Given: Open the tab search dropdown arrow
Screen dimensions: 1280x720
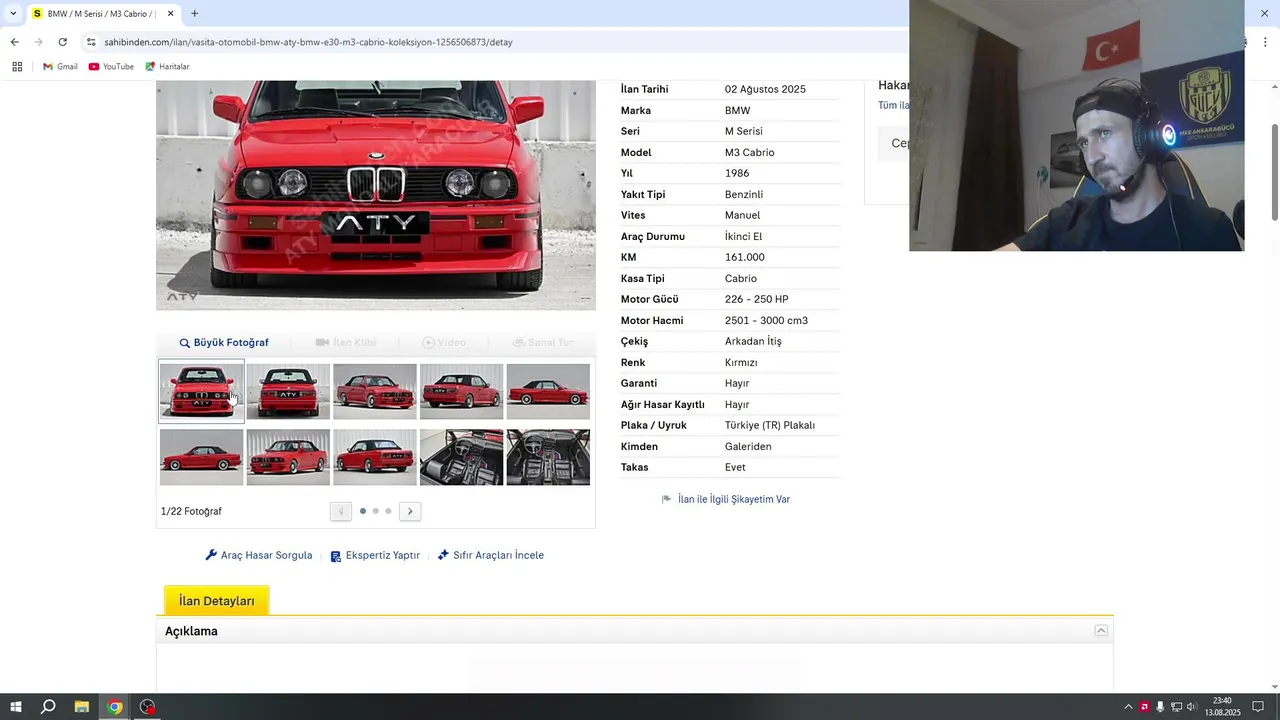Looking at the screenshot, I should (12, 14).
